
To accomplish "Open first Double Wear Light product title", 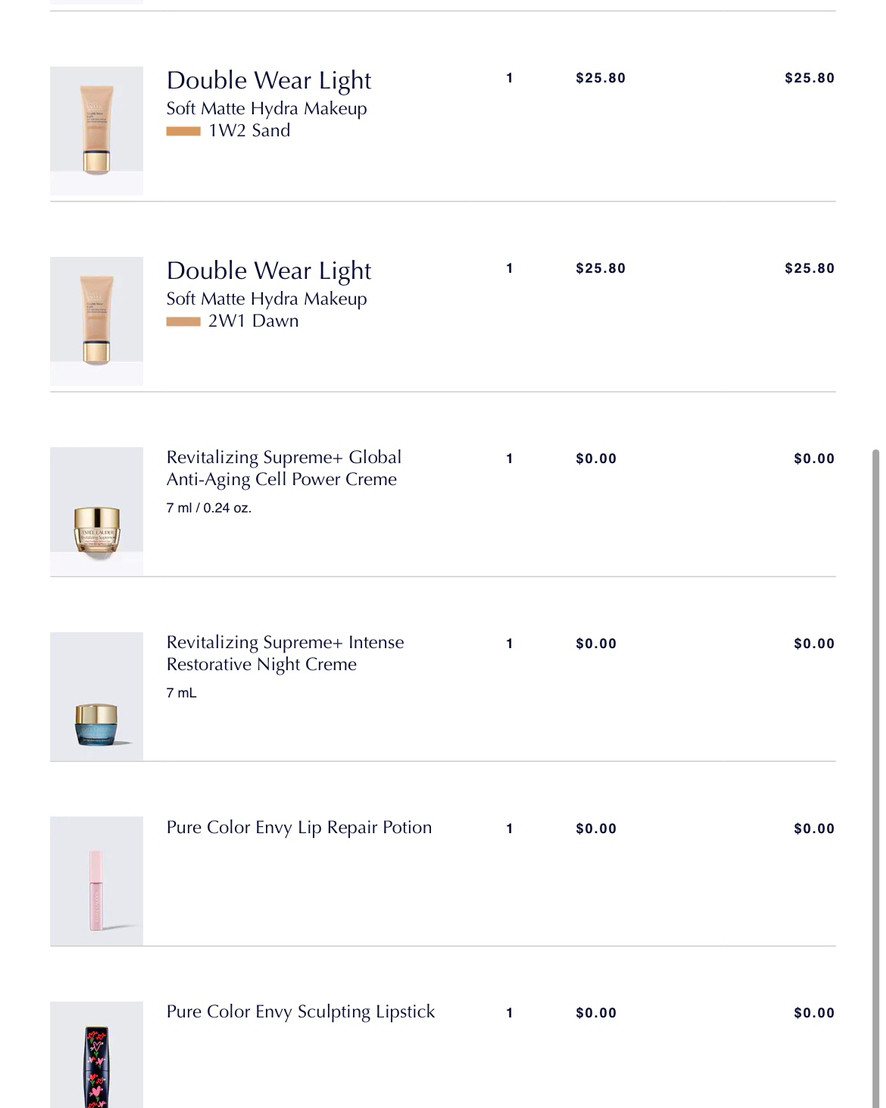I will [268, 81].
